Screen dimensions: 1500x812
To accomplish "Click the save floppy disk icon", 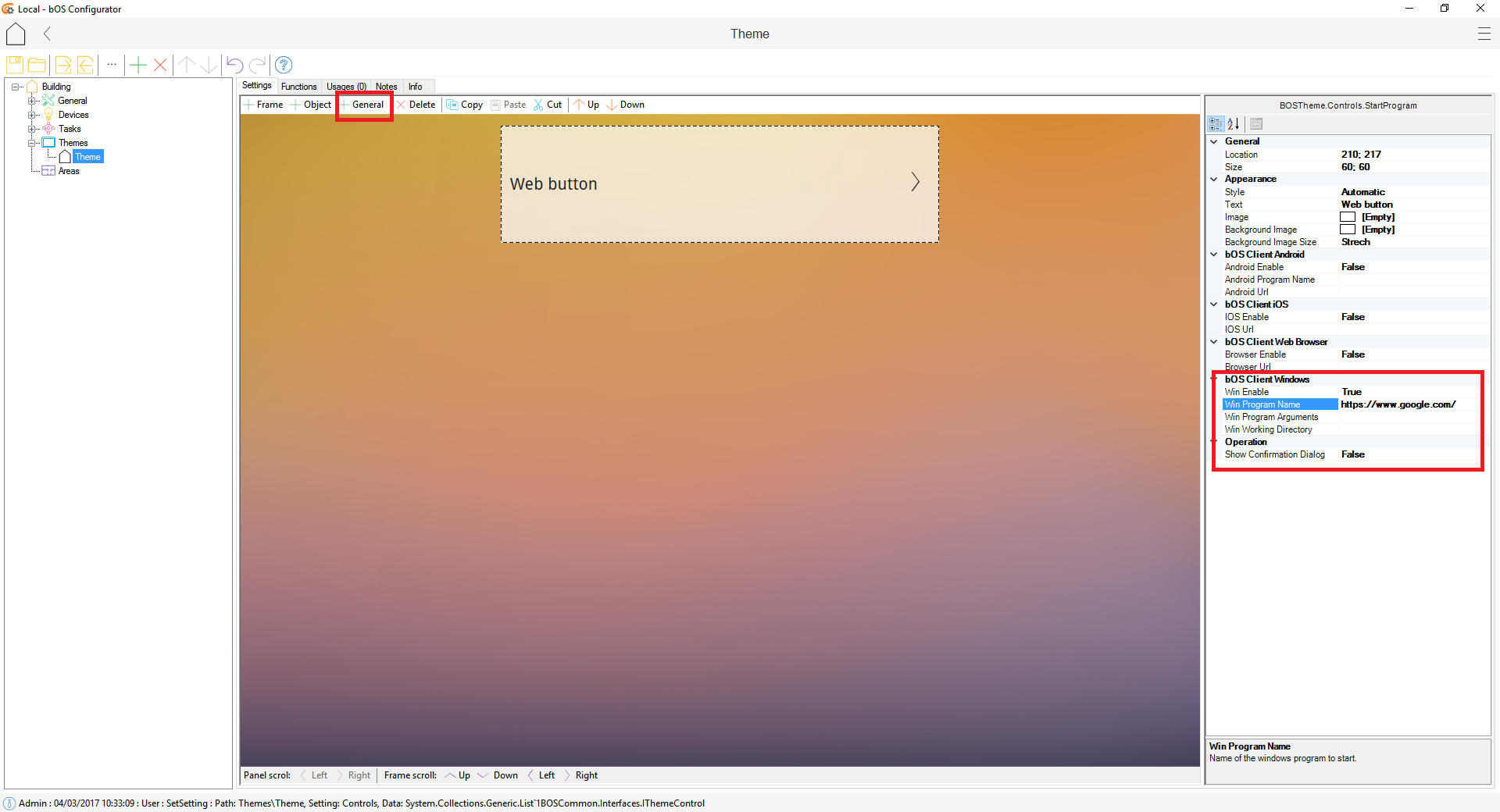I will pos(14,65).
